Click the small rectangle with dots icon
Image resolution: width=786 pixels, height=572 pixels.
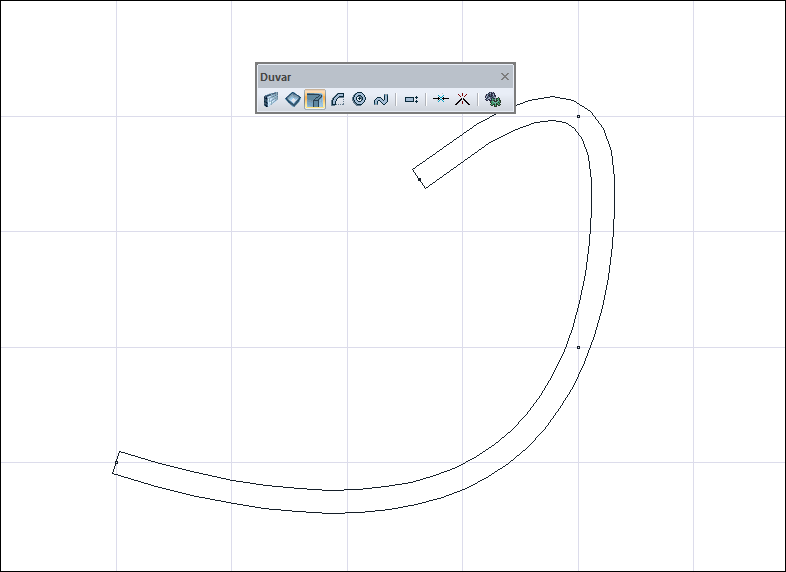411,100
